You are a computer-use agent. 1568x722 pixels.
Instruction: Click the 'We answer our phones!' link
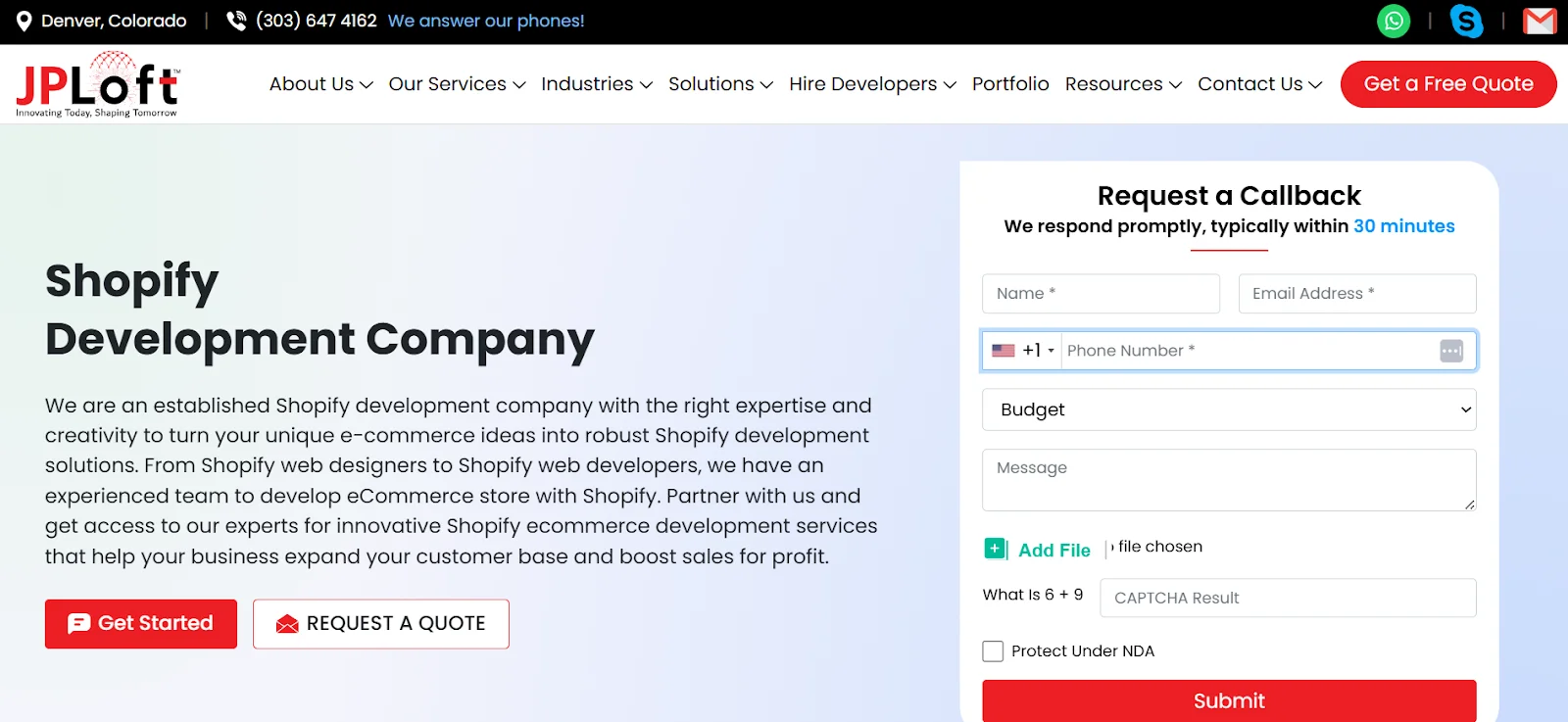coord(486,20)
